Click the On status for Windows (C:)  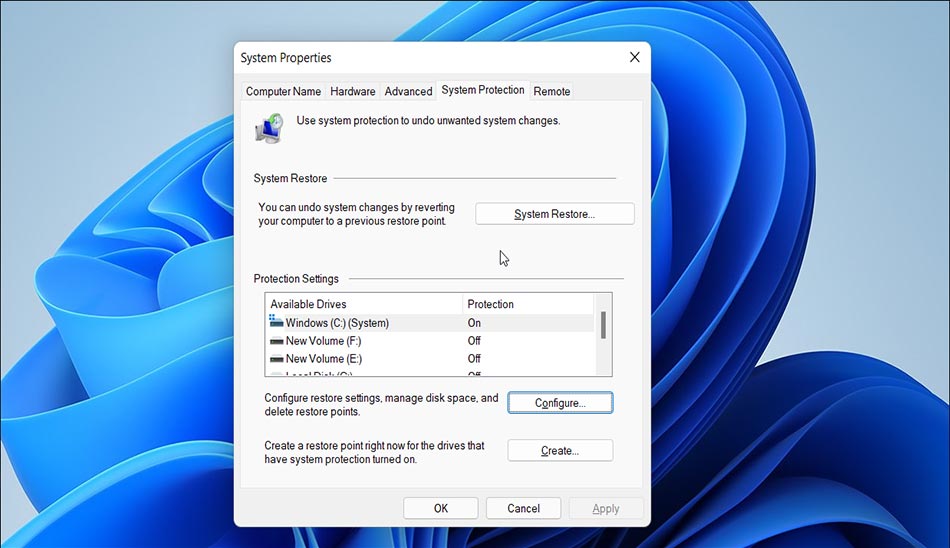click(x=474, y=323)
